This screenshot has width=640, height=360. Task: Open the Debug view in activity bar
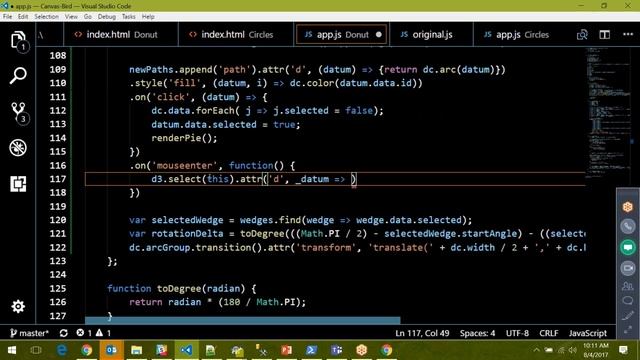(x=18, y=148)
